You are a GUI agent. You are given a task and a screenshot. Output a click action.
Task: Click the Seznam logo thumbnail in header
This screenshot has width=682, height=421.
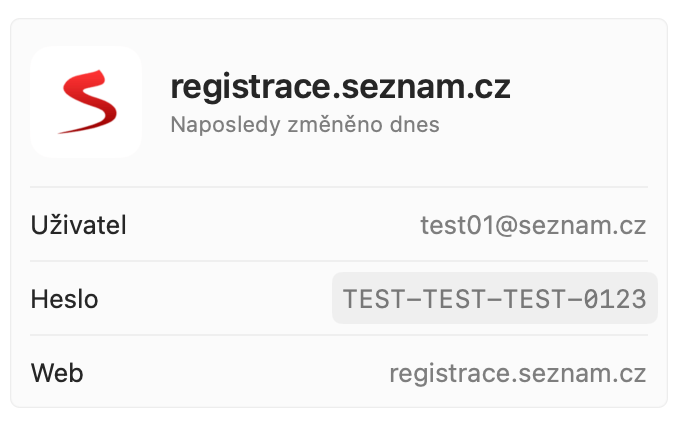(x=86, y=101)
